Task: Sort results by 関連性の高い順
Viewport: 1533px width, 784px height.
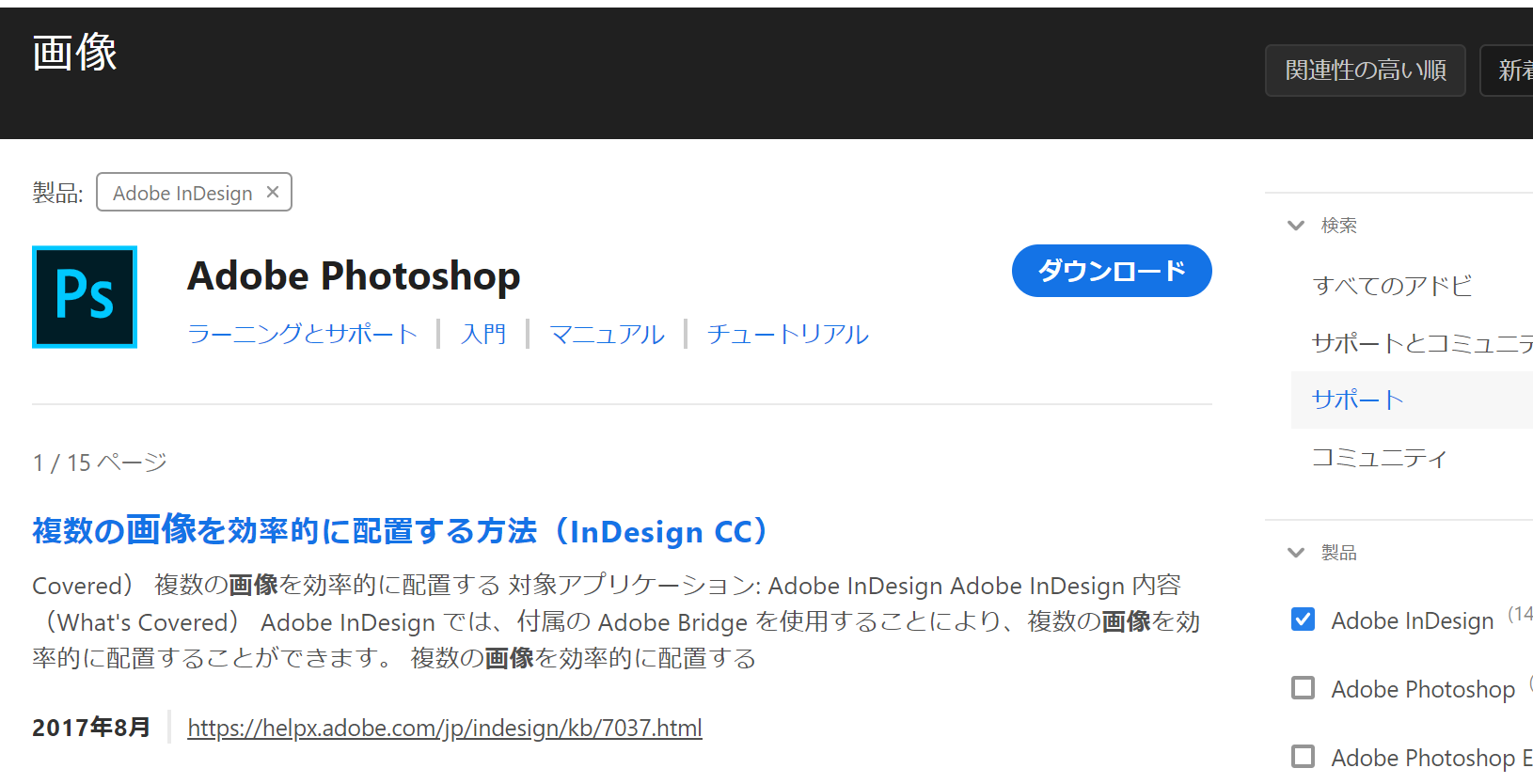Action: (x=1365, y=71)
